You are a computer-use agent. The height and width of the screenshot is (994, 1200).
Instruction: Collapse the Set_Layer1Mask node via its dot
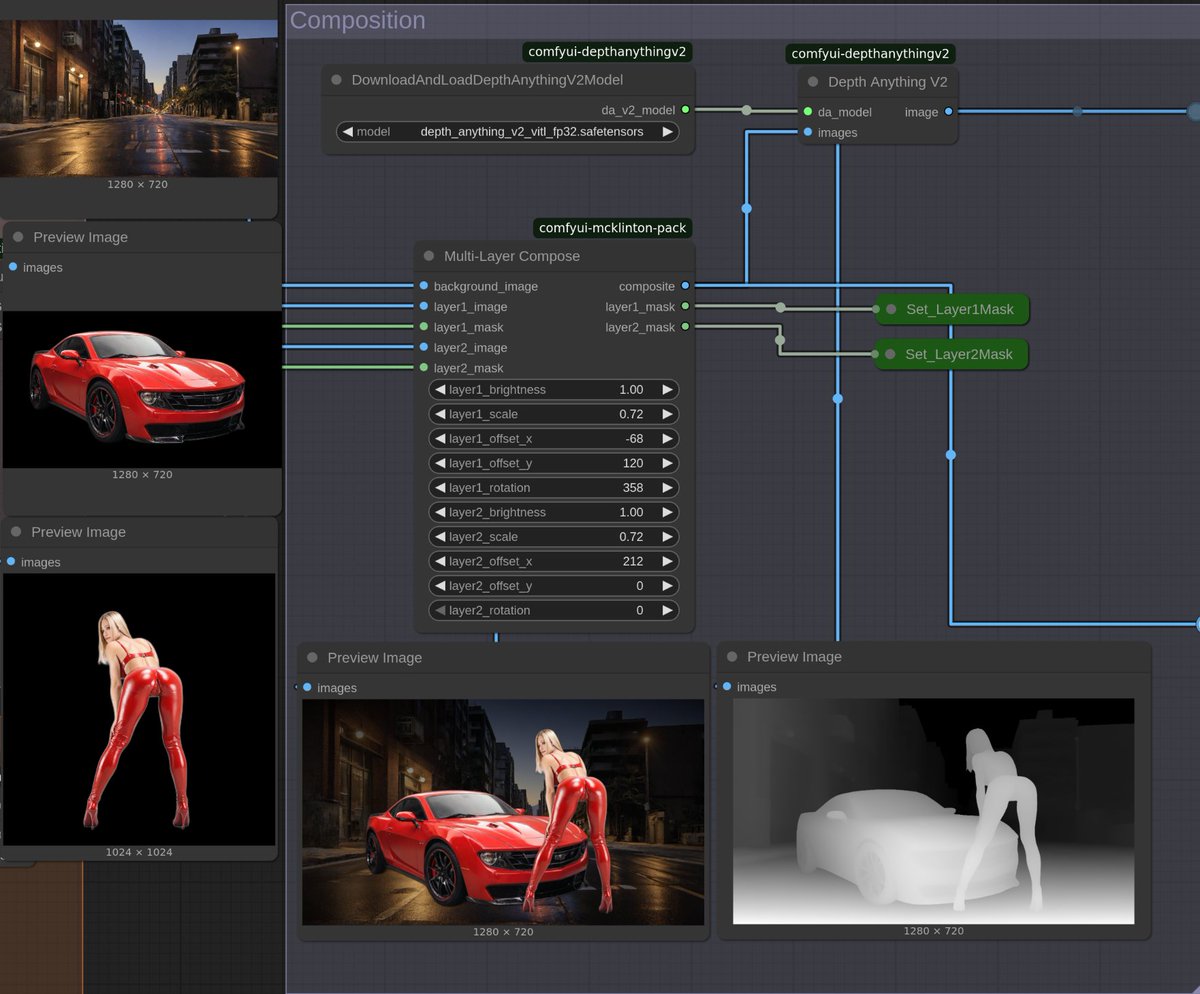click(891, 309)
